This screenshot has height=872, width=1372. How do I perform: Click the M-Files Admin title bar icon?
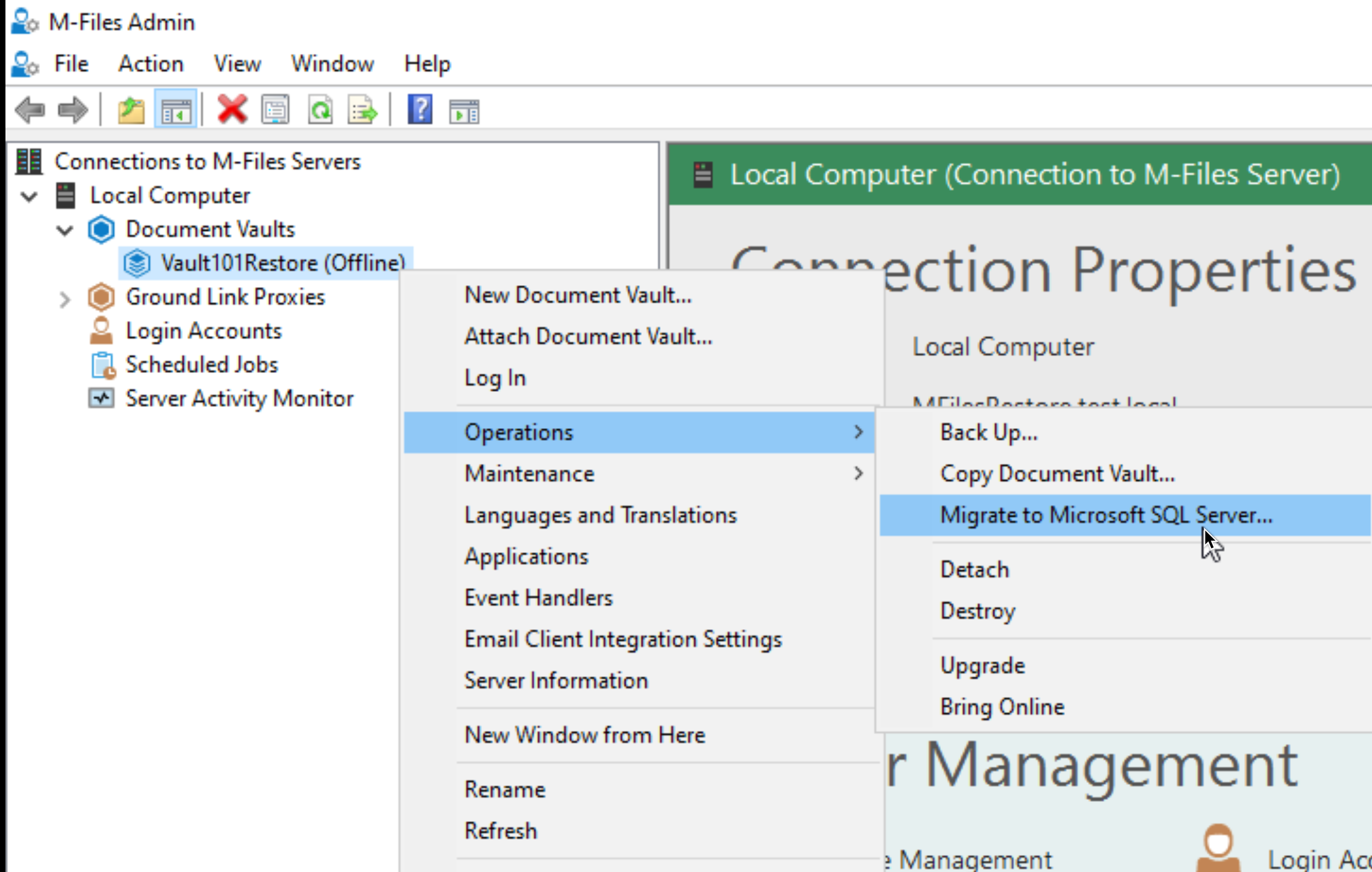[25, 22]
